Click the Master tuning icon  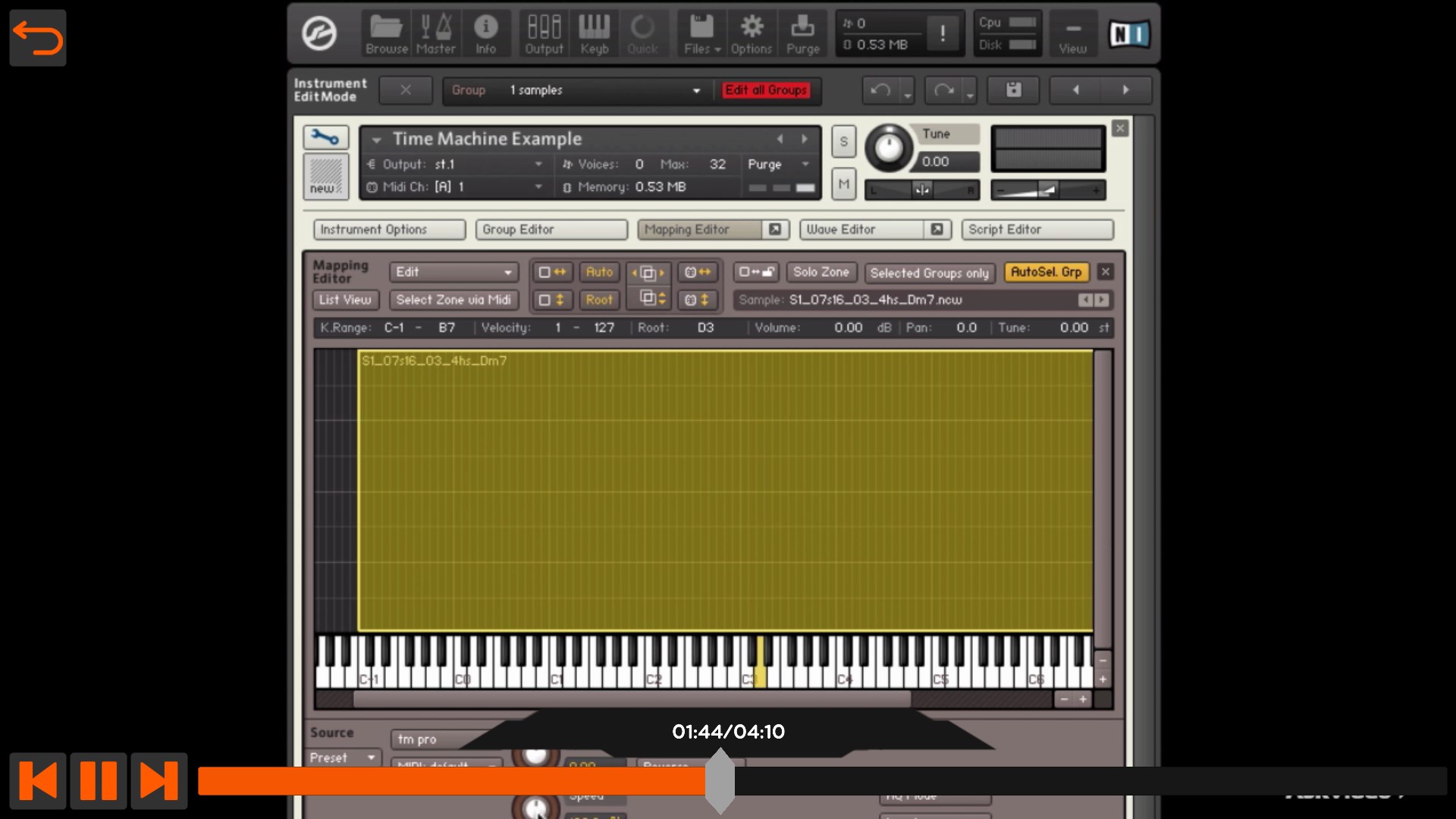point(436,33)
